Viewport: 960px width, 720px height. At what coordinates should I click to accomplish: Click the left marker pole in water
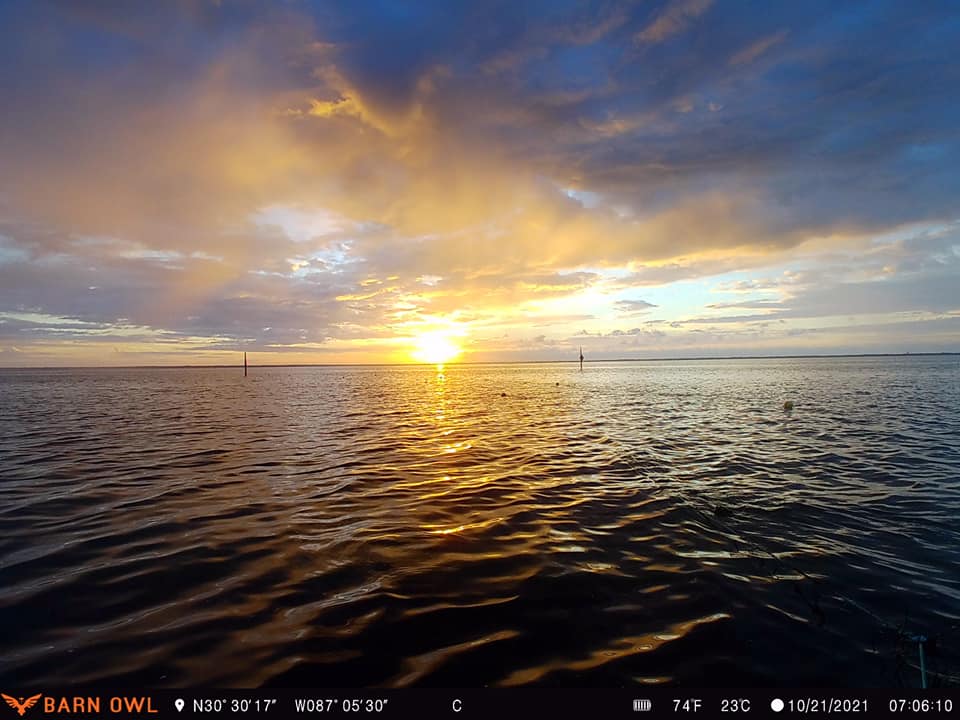point(245,364)
